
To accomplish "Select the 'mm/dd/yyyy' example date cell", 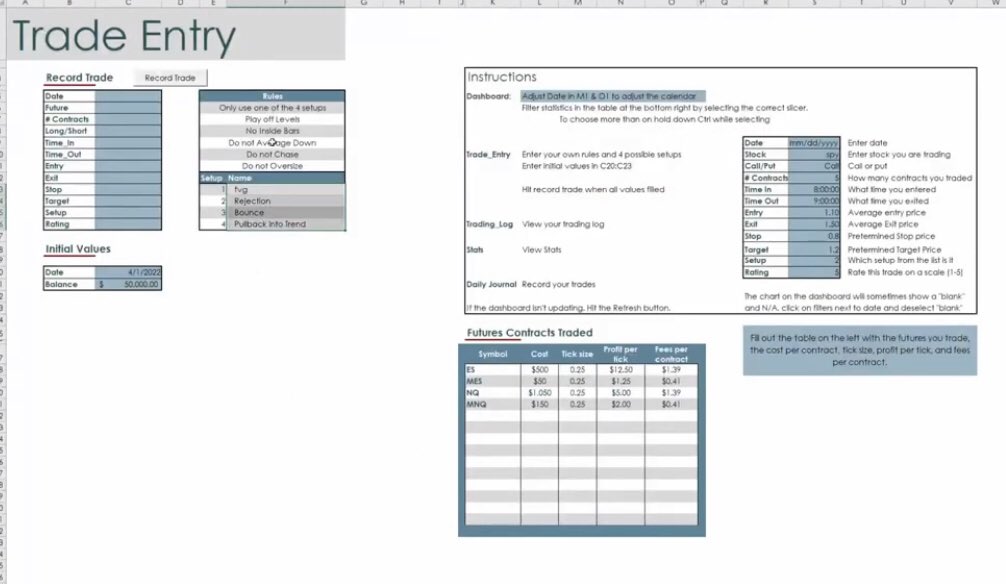I will tap(814, 142).
